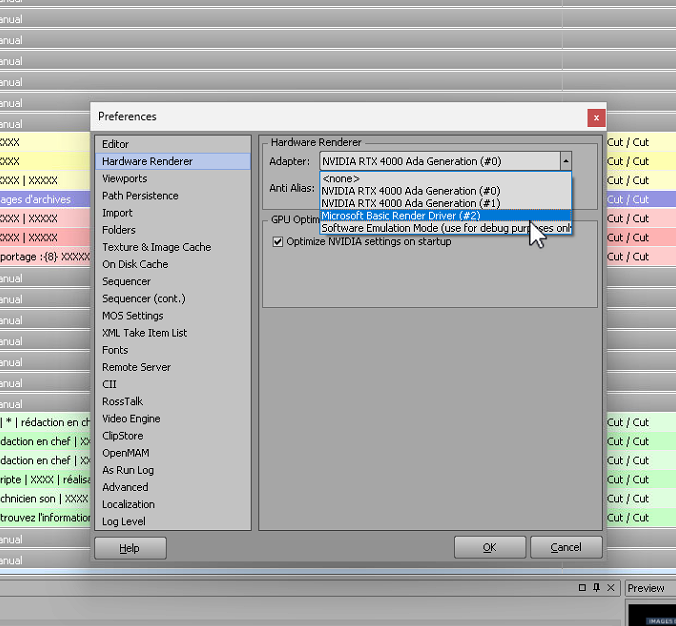Choose Software Emulation Mode option
The image size is (676, 626).
click(445, 228)
